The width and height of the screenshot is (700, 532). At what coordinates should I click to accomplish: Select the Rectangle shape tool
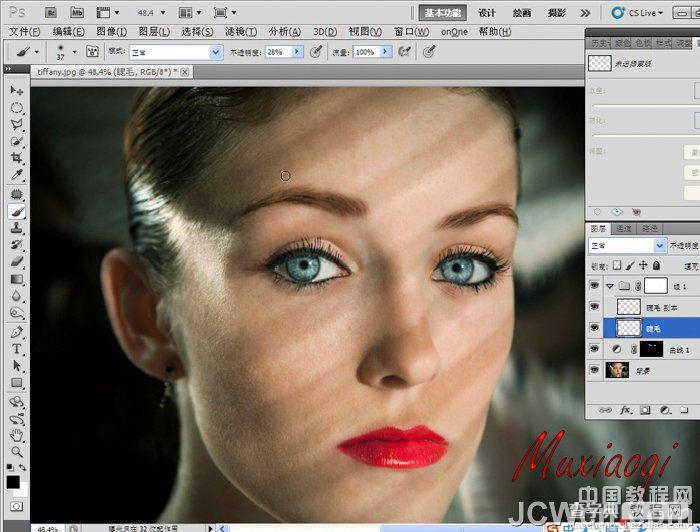click(17, 383)
